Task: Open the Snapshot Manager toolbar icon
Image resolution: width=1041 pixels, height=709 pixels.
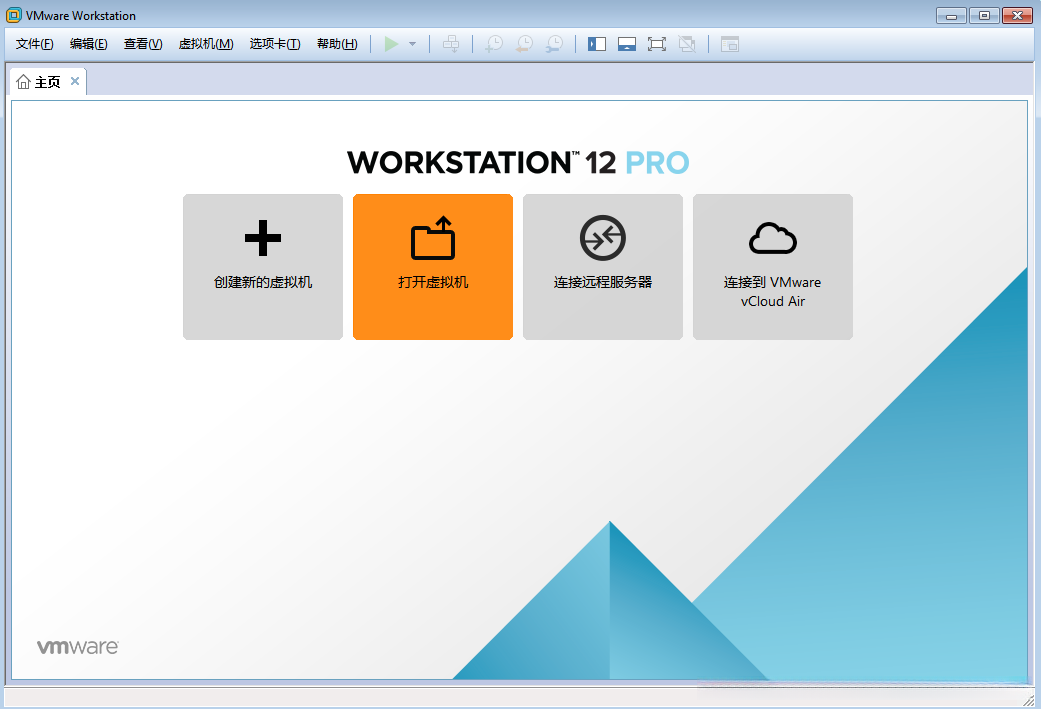Action: click(554, 44)
